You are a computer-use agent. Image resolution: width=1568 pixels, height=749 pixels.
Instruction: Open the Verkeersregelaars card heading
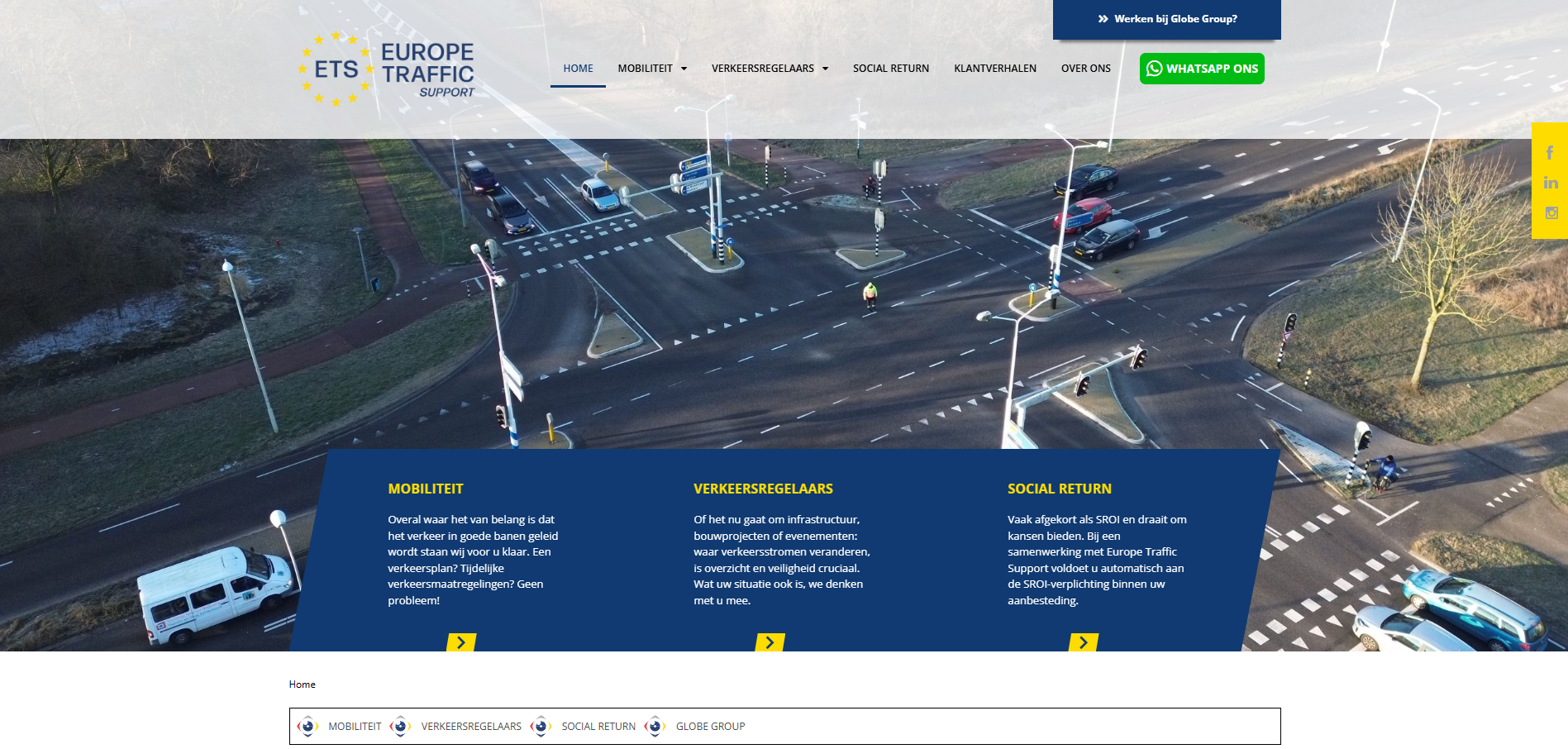(x=763, y=489)
